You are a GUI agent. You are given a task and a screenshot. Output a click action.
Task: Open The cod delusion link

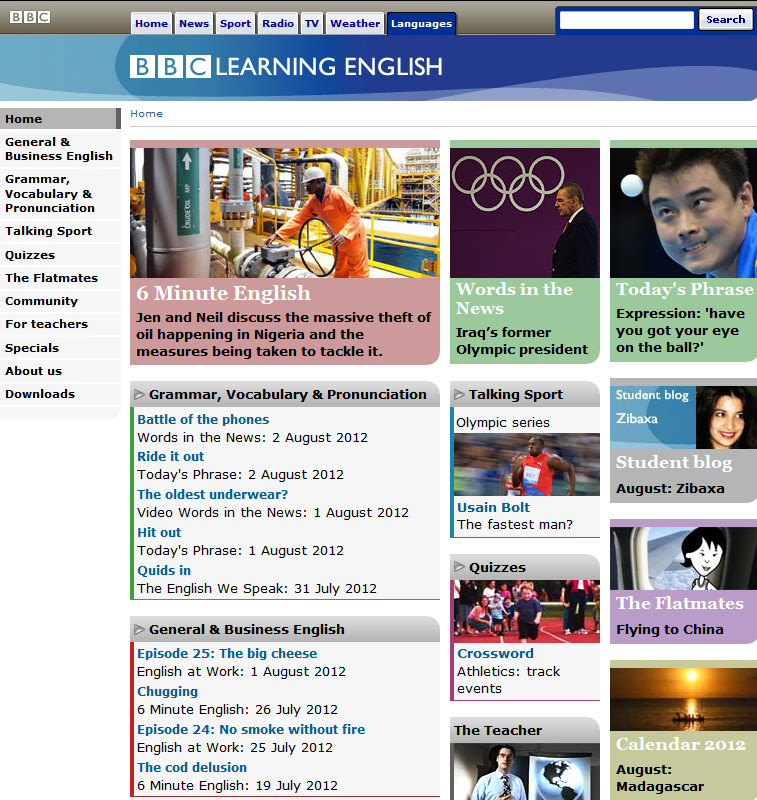point(192,767)
